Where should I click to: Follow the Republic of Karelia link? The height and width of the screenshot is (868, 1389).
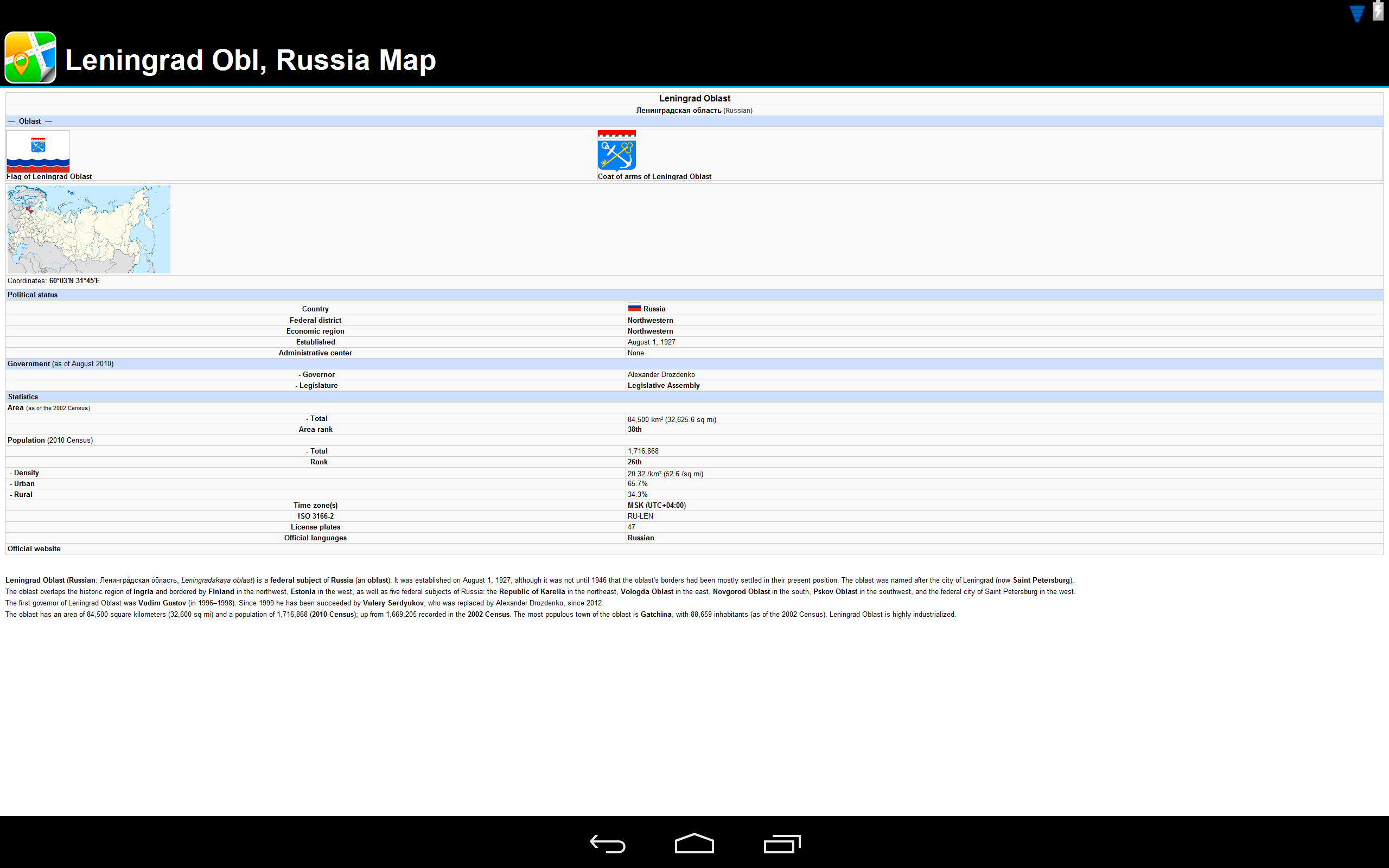click(533, 591)
